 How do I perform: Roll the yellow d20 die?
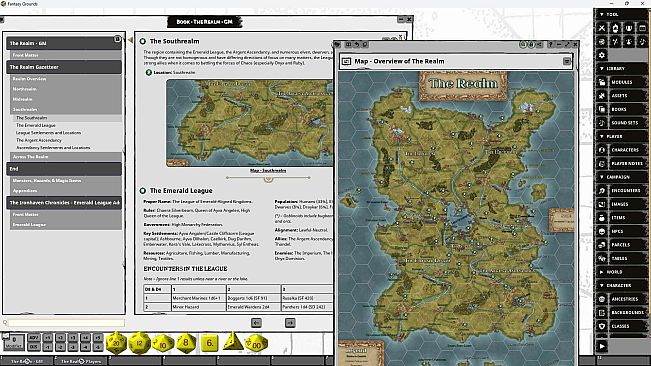pyautogui.click(x=116, y=343)
